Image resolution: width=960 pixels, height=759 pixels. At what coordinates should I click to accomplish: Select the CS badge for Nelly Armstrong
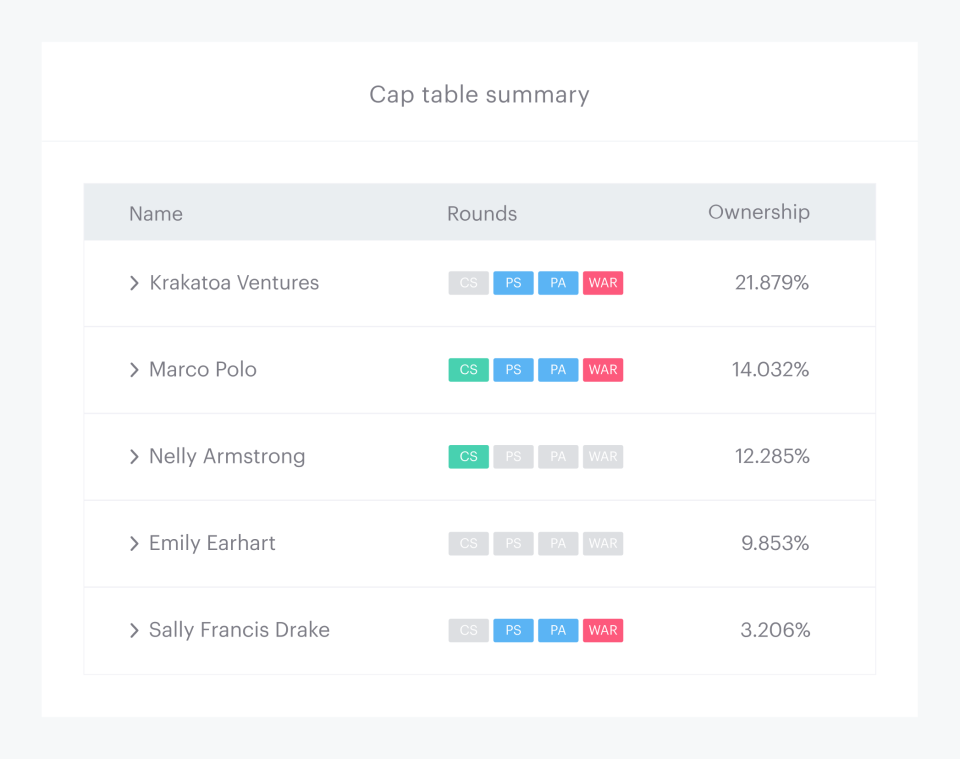[468, 456]
